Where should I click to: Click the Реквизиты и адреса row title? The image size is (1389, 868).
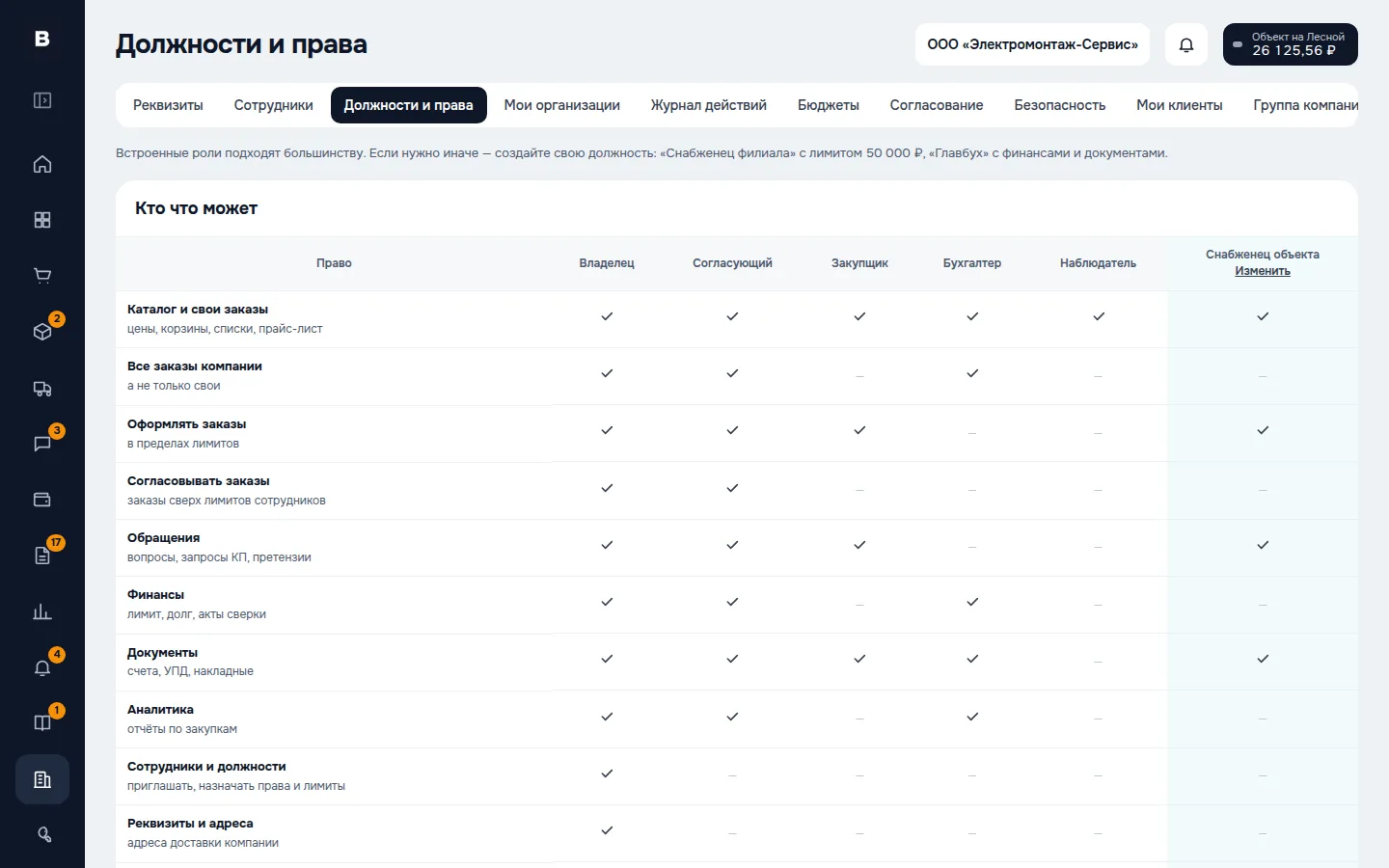coord(190,824)
